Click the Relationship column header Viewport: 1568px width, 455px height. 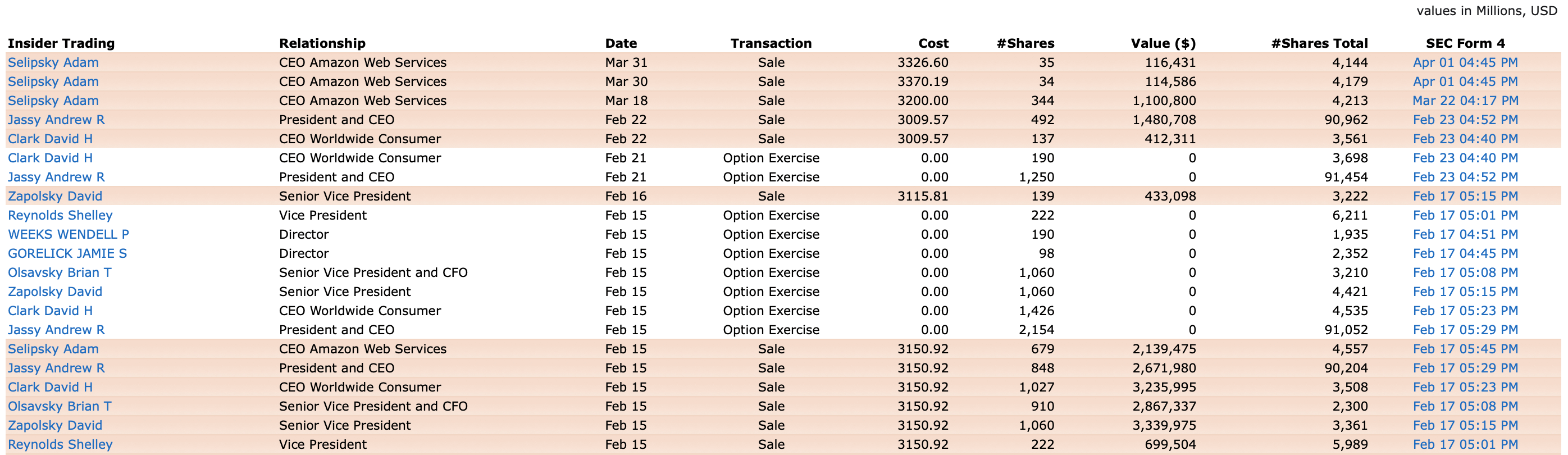(322, 43)
